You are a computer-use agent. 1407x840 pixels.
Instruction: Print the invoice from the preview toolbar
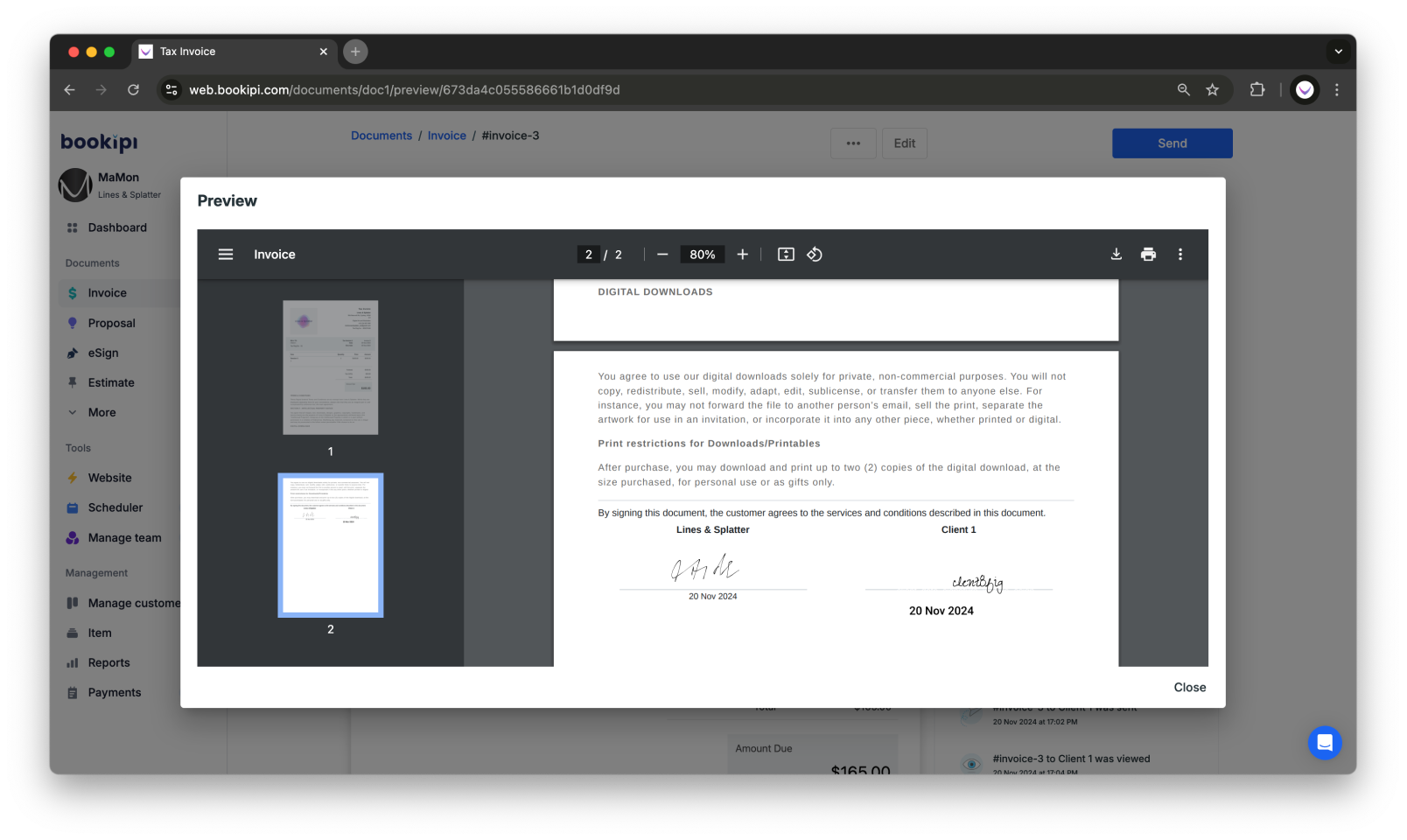1148,254
